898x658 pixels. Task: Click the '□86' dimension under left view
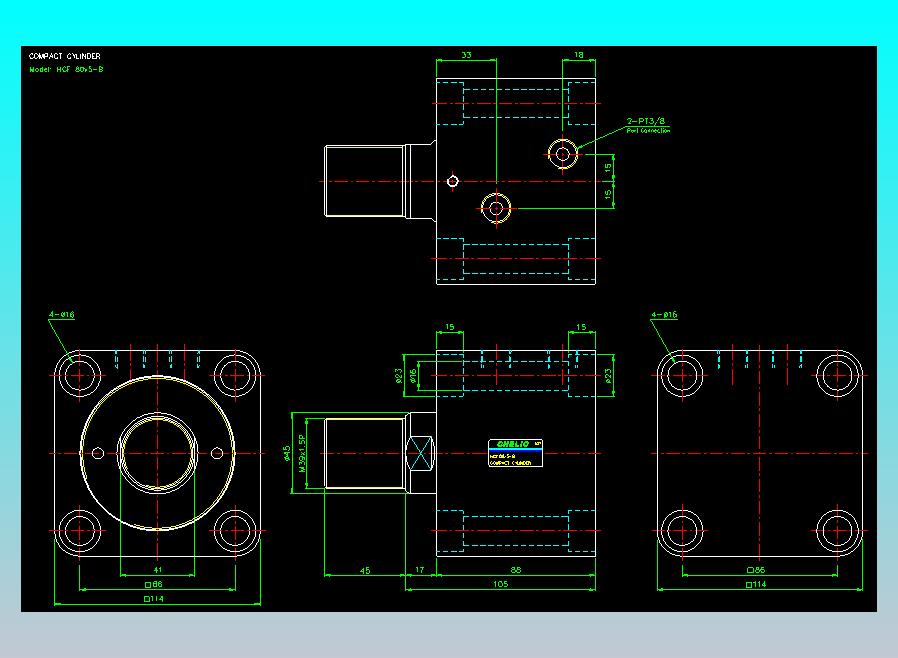(153, 585)
